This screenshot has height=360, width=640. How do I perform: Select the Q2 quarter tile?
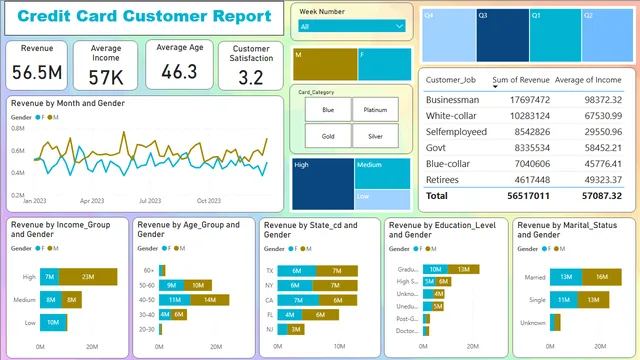coord(607,36)
